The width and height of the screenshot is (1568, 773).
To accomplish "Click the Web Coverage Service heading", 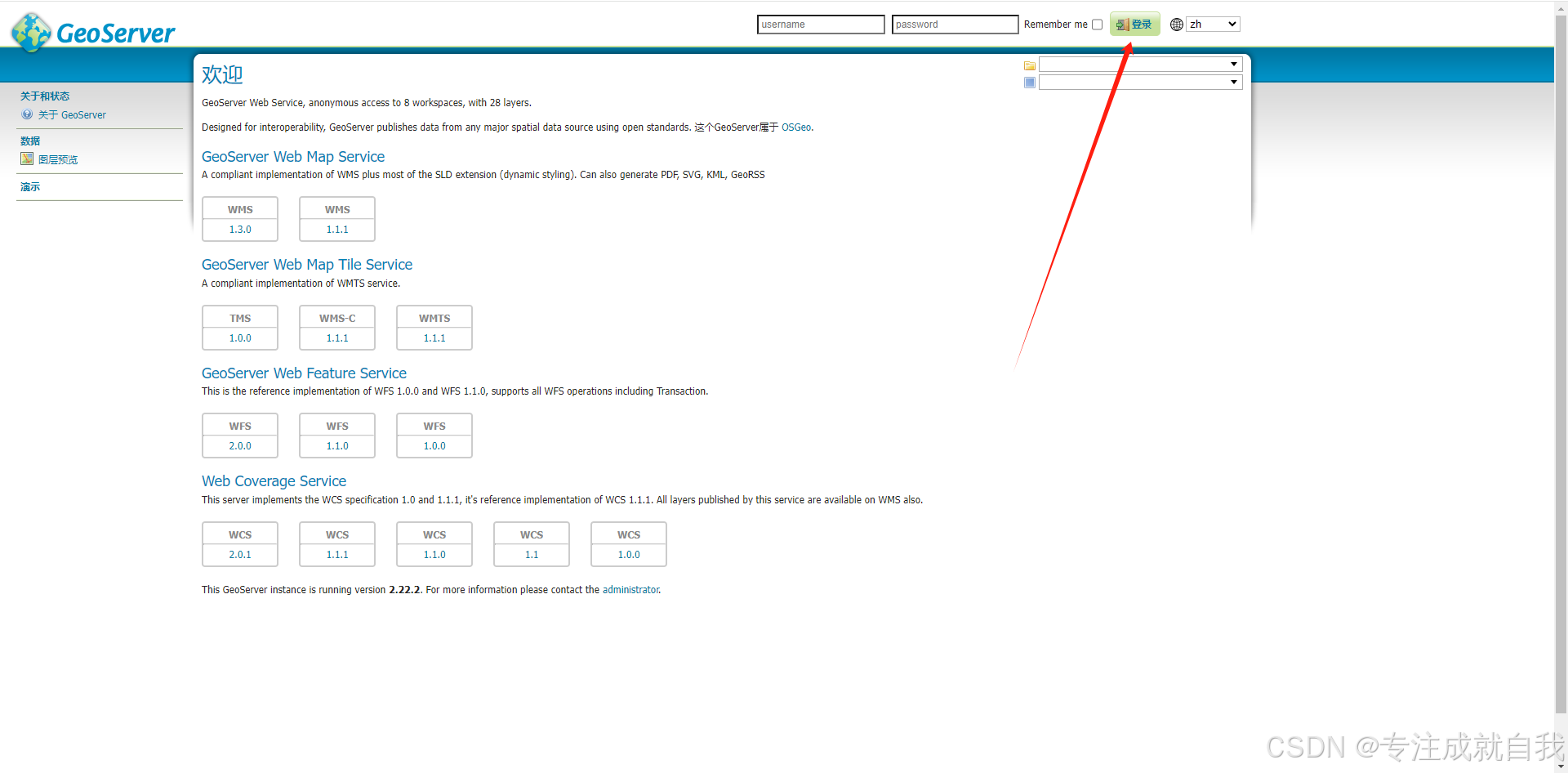I will (x=274, y=481).
